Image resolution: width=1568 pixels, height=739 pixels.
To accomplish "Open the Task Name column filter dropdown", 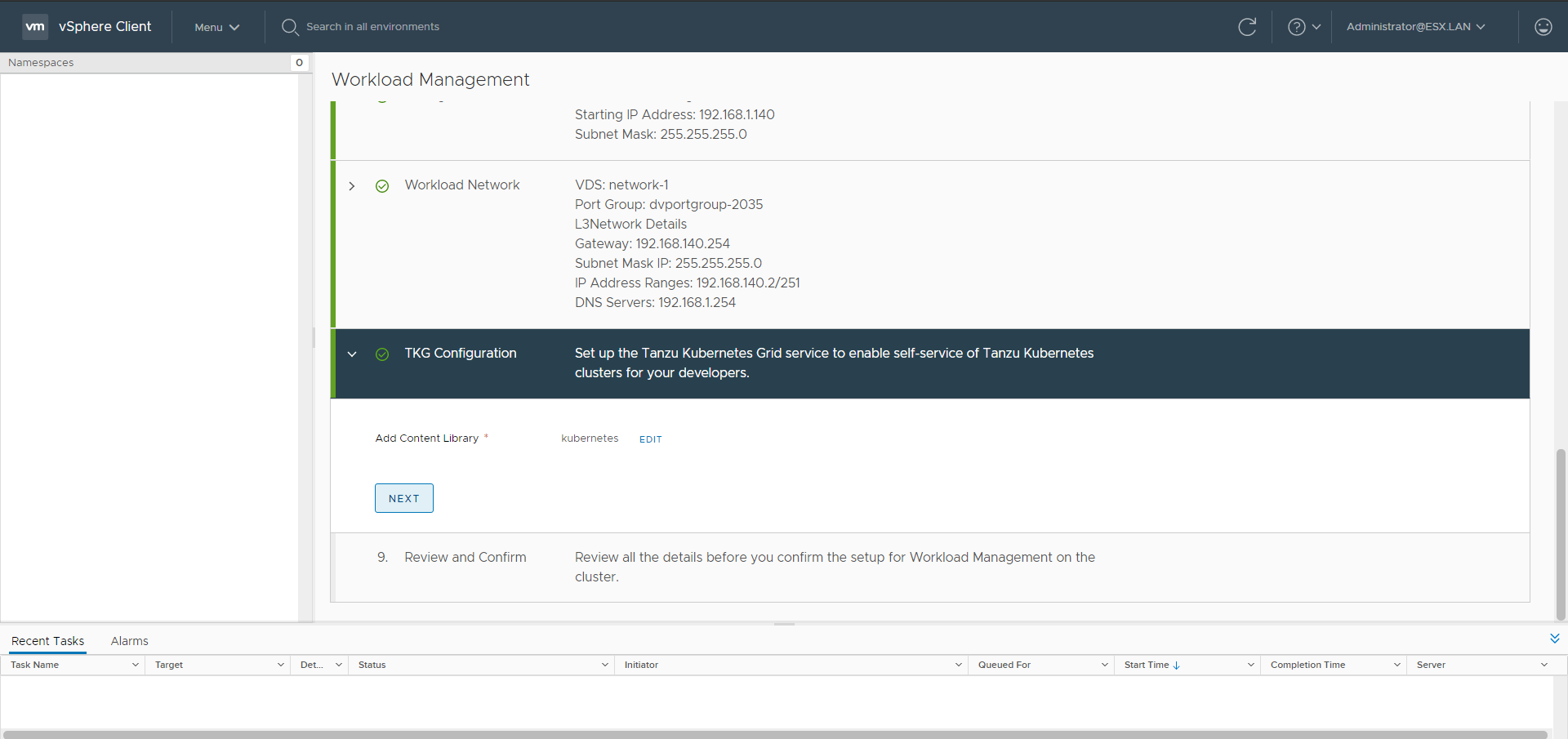I will 136,665.
